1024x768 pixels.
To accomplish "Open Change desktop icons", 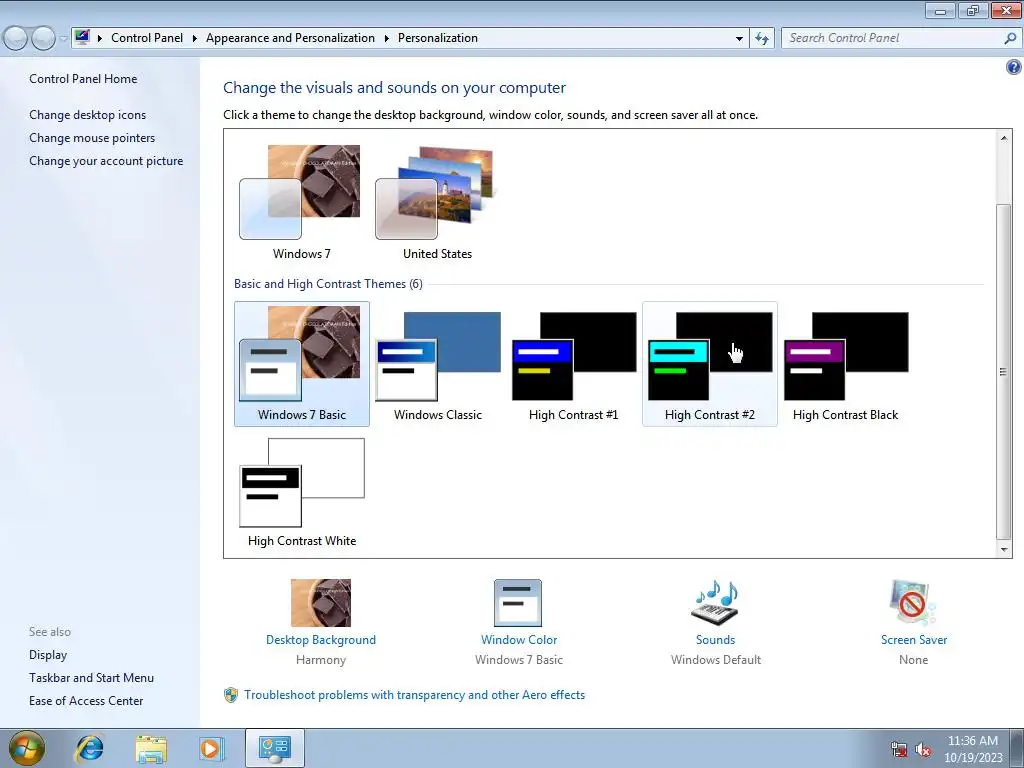I will coord(88,115).
